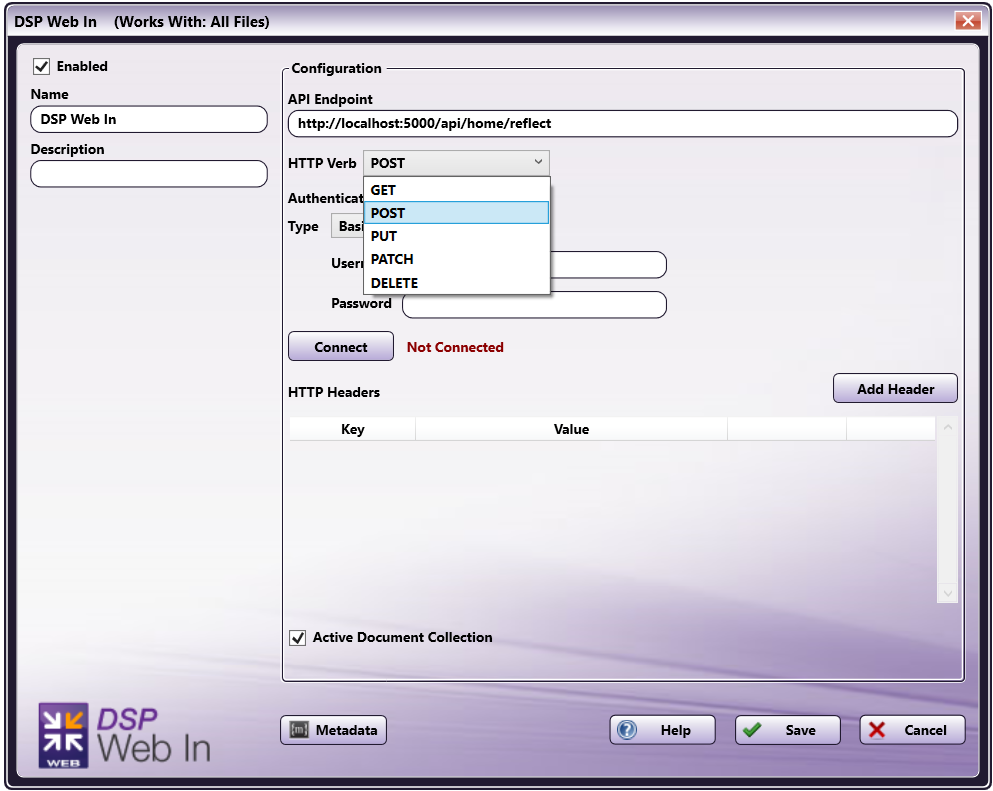Collapse the HTTP Verb dropdown arrow
Image resolution: width=993 pixels, height=791 pixels.
pyautogui.click(x=538, y=162)
